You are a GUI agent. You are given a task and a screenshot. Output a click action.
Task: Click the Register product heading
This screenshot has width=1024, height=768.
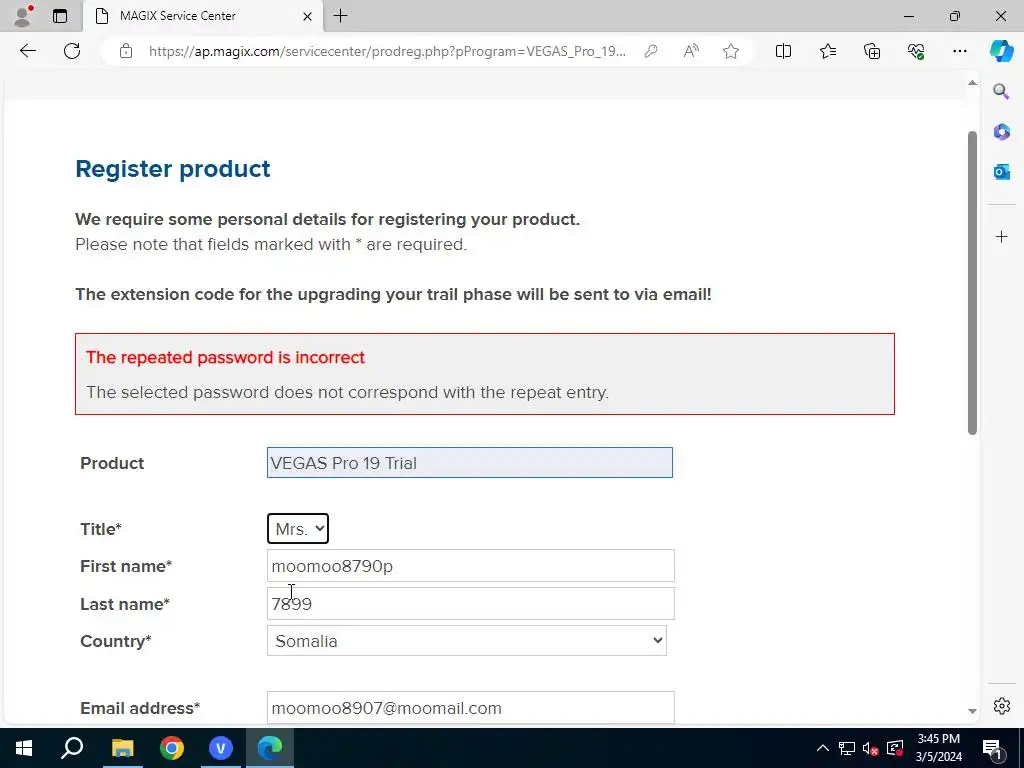pyautogui.click(x=173, y=168)
